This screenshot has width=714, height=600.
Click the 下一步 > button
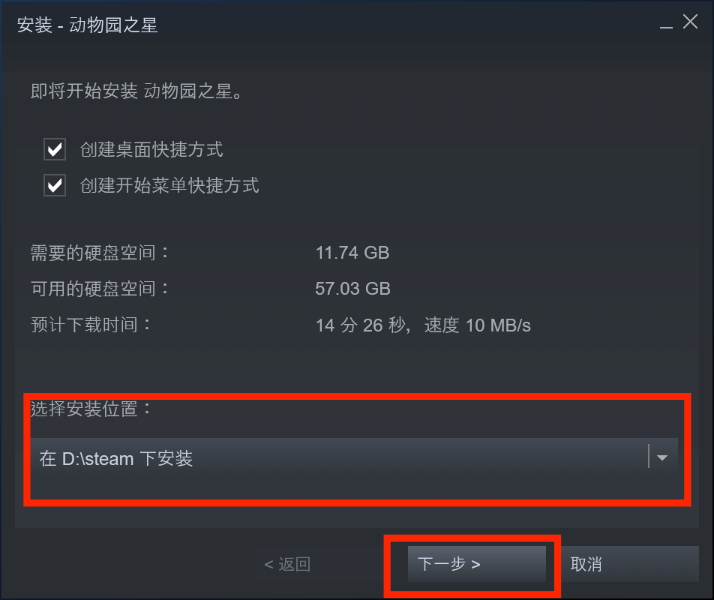pos(477,564)
